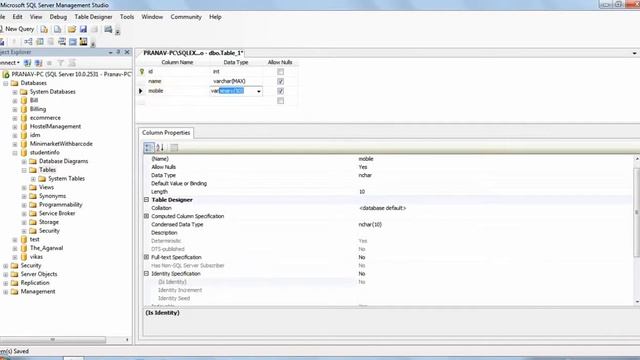The width and height of the screenshot is (640, 360).
Task: Select the Categorized view icon in Column Properties
Action: (x=149, y=148)
